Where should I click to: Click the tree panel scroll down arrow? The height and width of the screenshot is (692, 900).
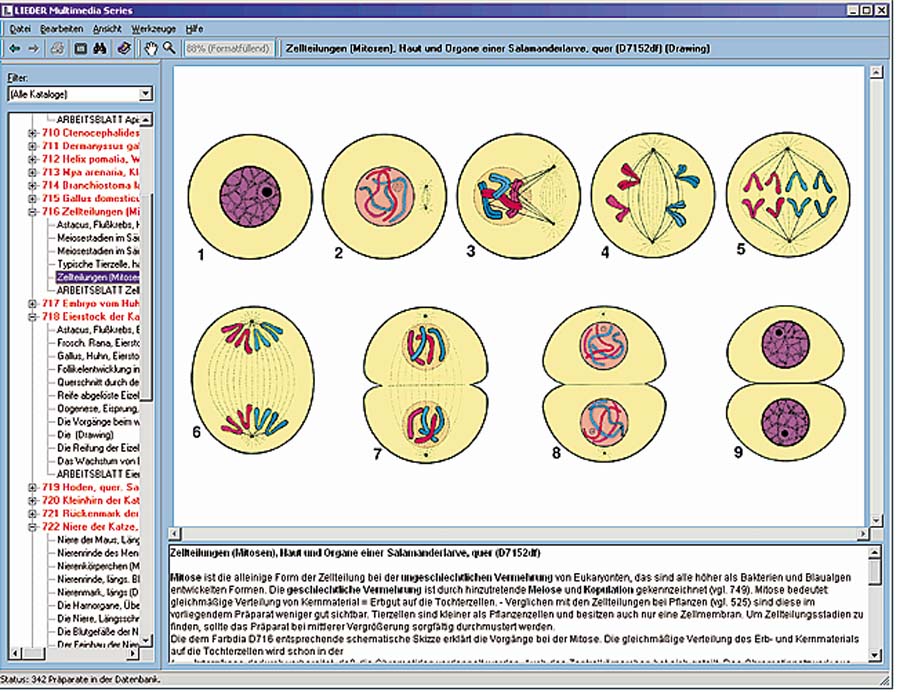click(x=146, y=640)
